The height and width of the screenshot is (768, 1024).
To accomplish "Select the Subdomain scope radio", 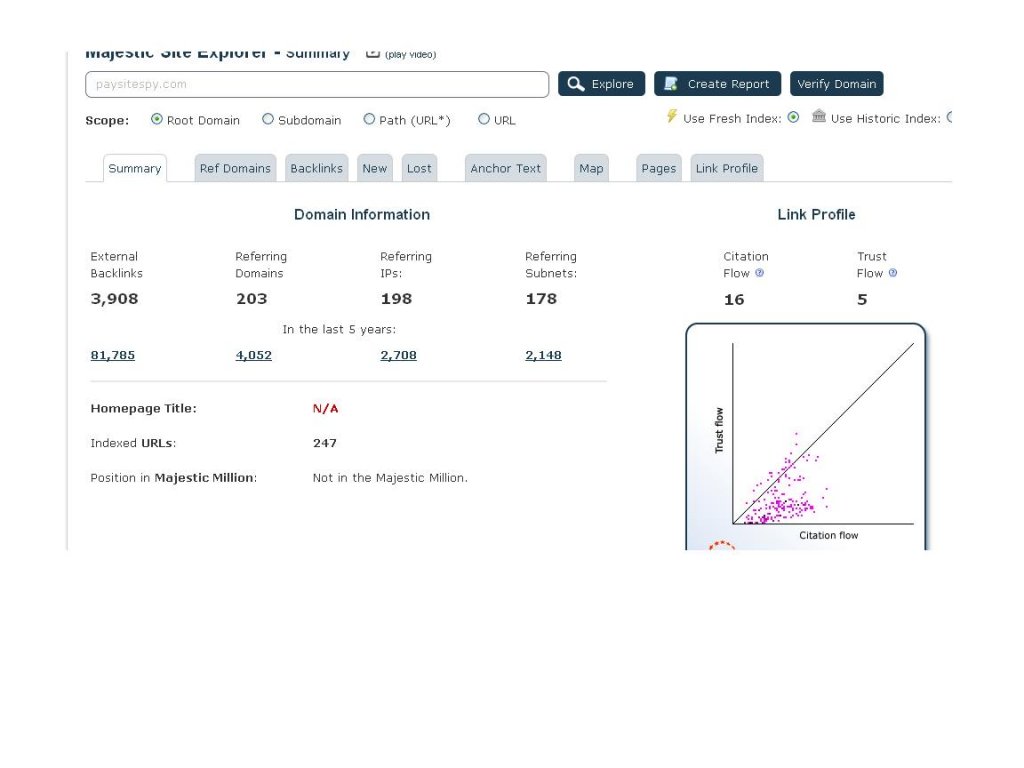I will point(268,119).
